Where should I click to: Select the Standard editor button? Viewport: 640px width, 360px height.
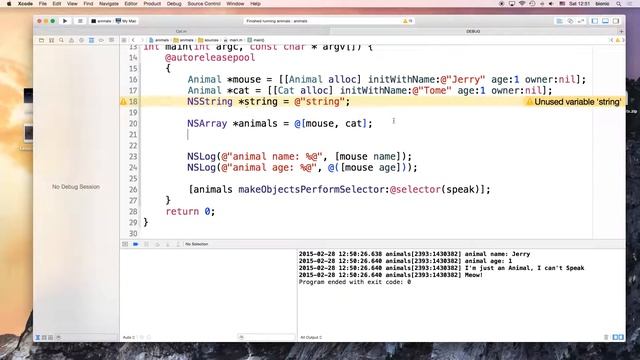(x=560, y=21)
